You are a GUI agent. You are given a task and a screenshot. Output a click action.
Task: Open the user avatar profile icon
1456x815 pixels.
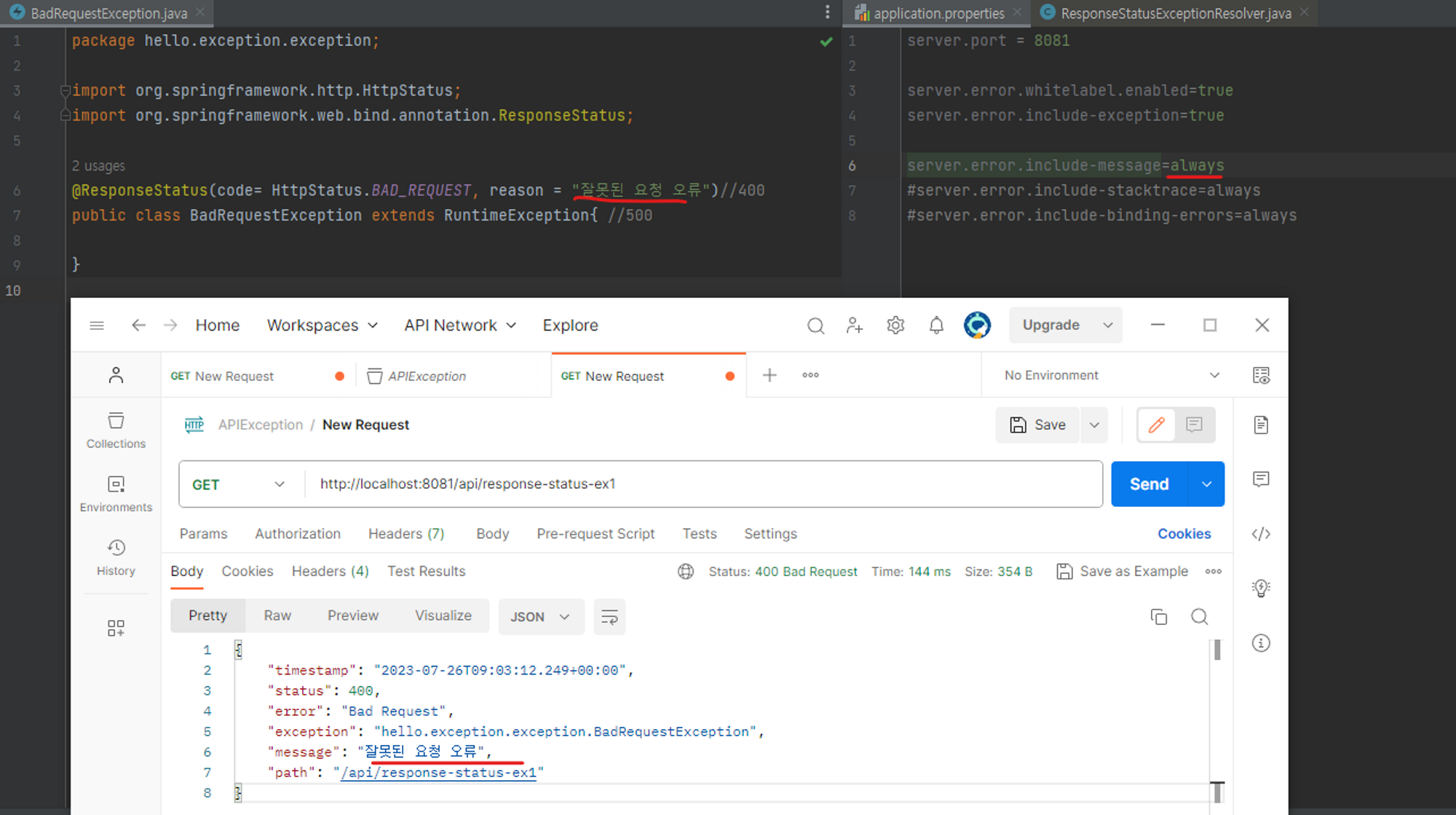[x=977, y=325]
